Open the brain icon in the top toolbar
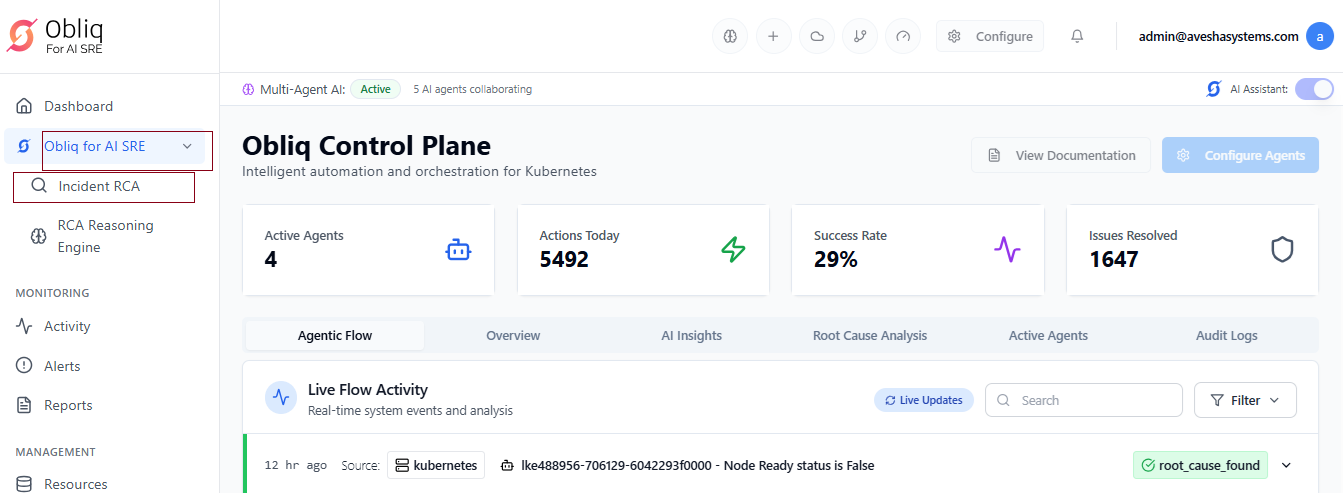Image resolution: width=1343 pixels, height=493 pixels. point(730,36)
